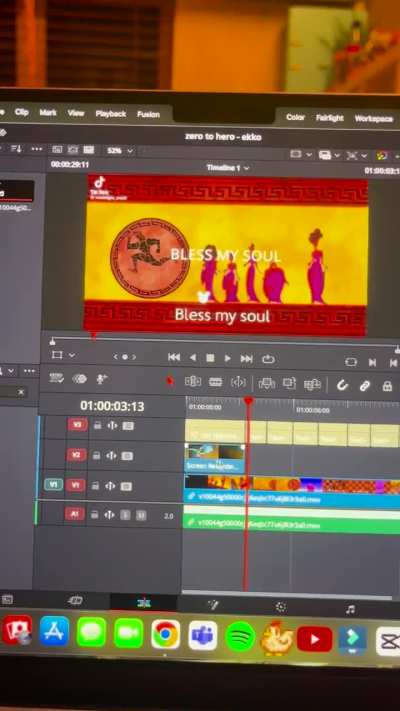Image resolution: width=400 pixels, height=711 pixels.
Task: Select the Screen Recording clip on V2
Action: click(215, 458)
